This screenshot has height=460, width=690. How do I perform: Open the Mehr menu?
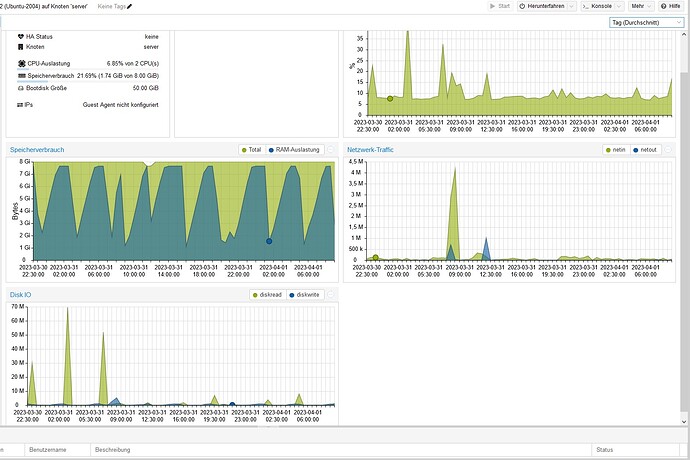click(x=641, y=6)
